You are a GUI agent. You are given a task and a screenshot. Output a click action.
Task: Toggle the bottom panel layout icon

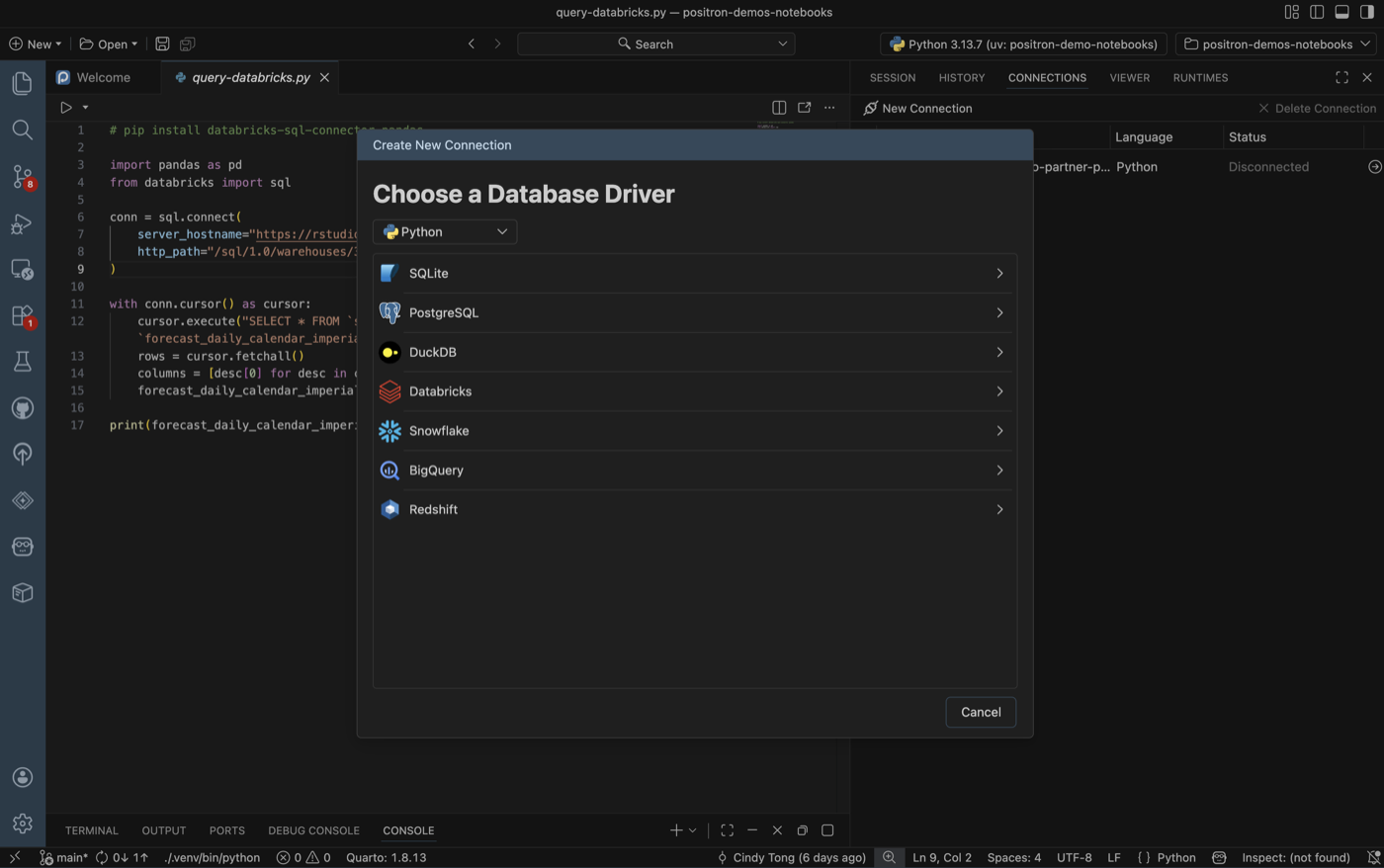click(x=1341, y=12)
